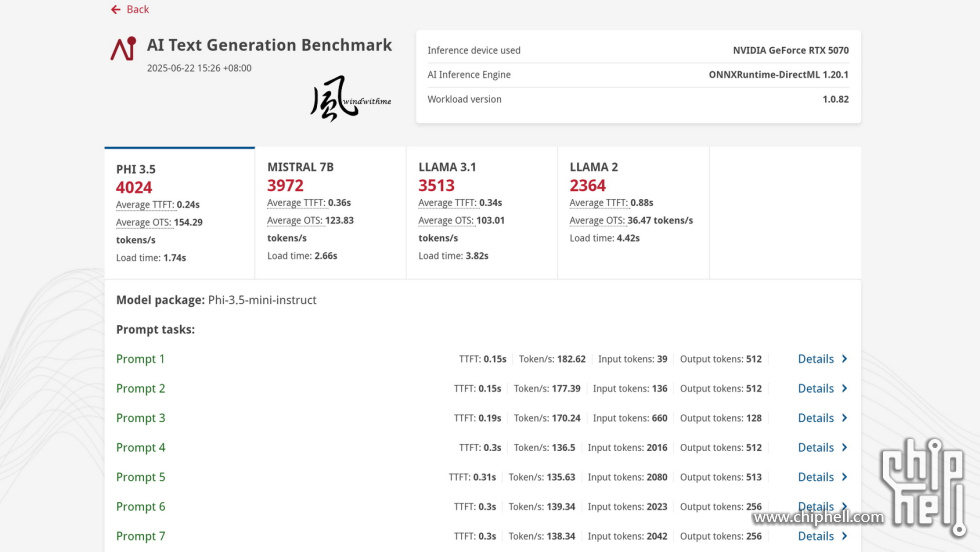980x552 pixels.
Task: Click the Prompt 4 label
Action: pyautogui.click(x=141, y=448)
